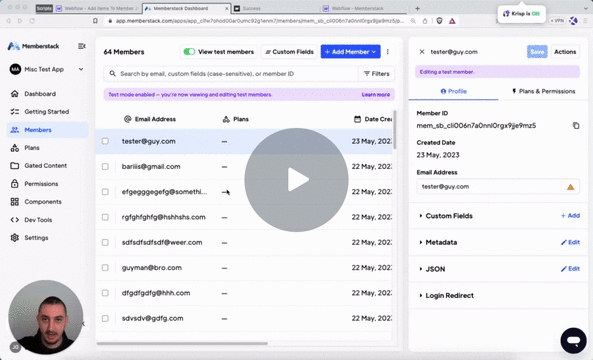
Task: Toggle View test members switch
Action: [189, 52]
